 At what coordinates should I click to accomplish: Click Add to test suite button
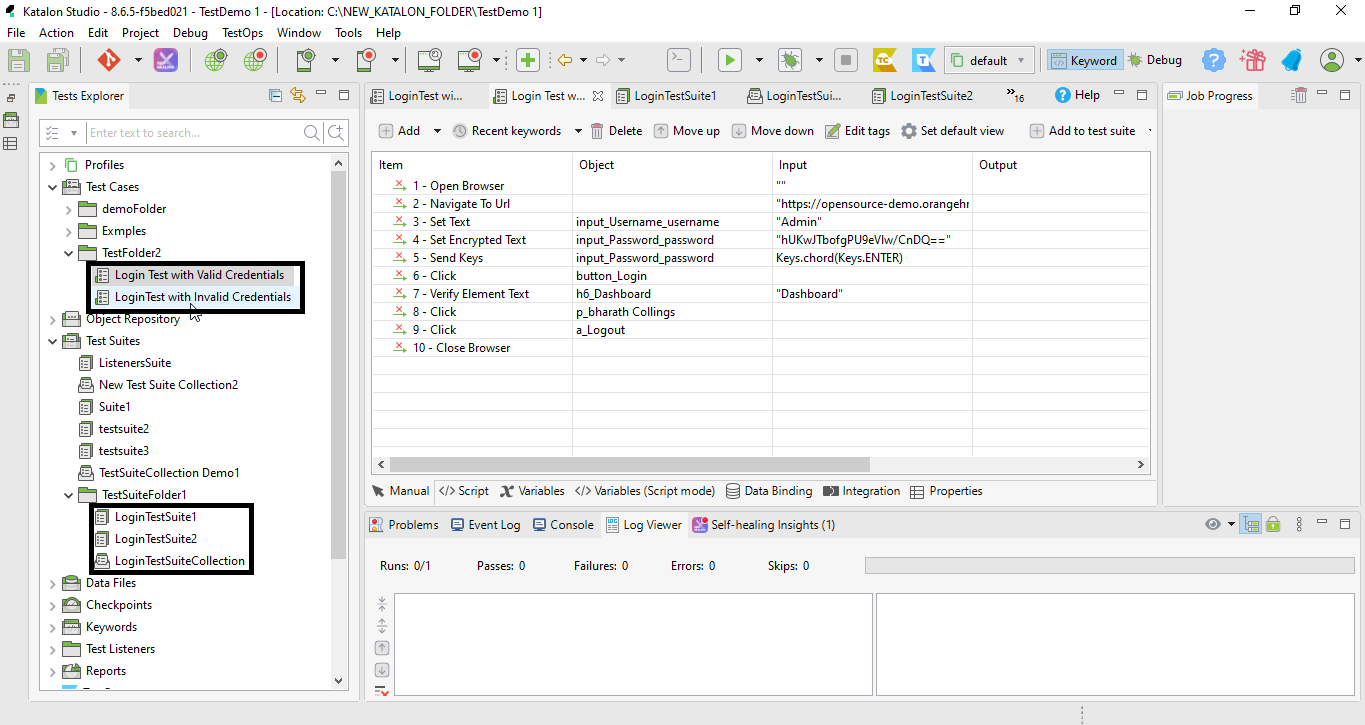1082,131
